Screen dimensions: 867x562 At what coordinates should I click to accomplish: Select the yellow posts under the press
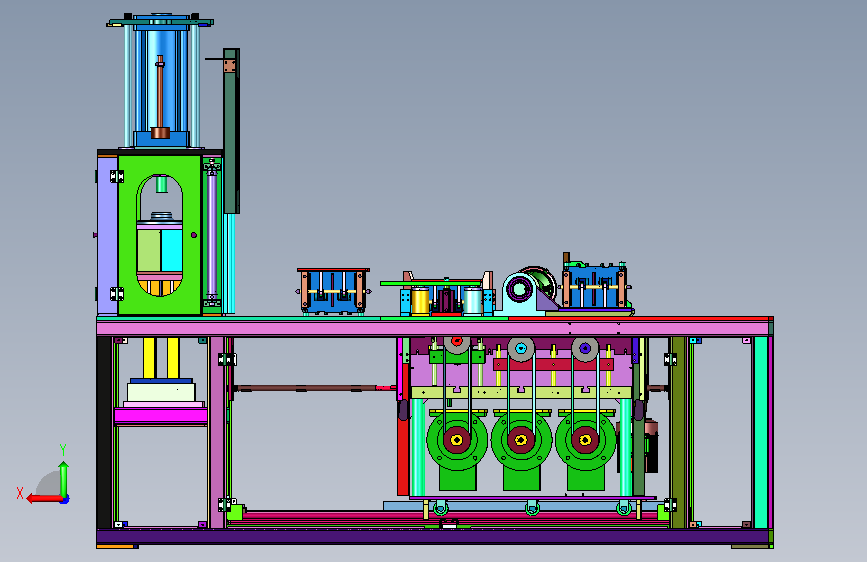161,358
